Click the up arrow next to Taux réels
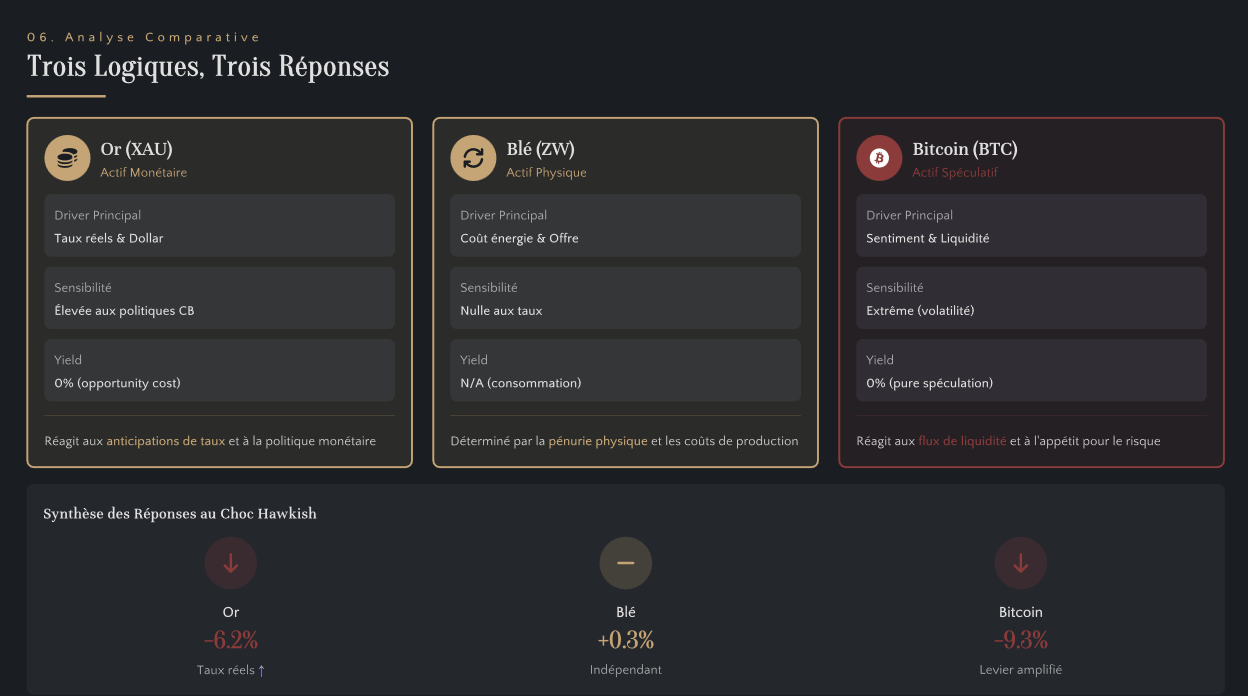Viewport: 1248px width, 696px height. tap(262, 670)
